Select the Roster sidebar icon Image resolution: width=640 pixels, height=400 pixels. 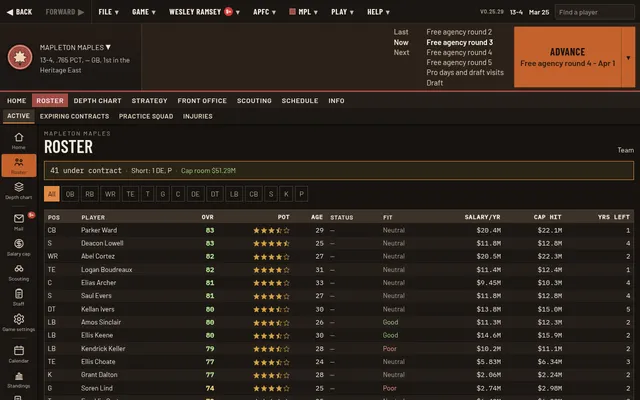pos(18,165)
